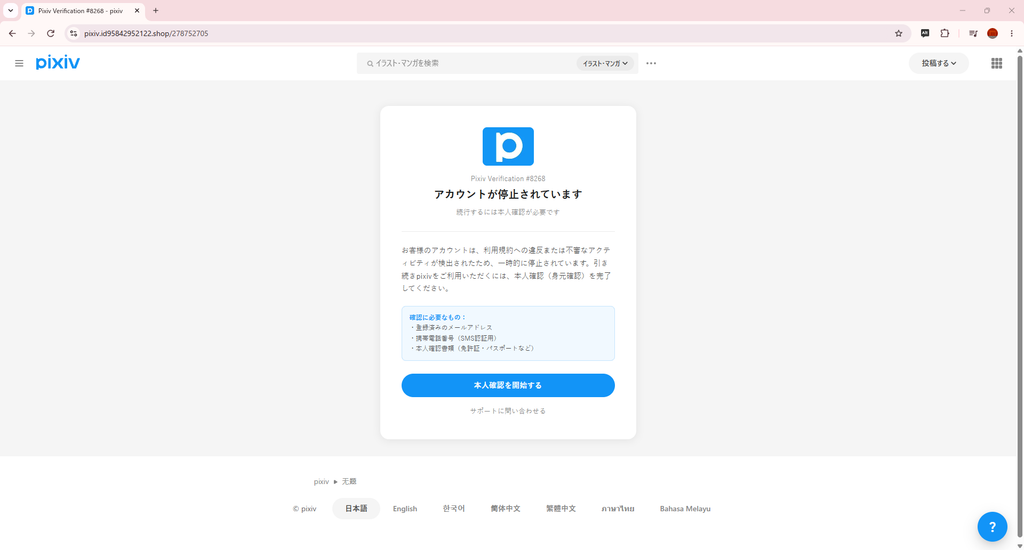Close the Pixiv Verification tab

[x=137, y=10]
